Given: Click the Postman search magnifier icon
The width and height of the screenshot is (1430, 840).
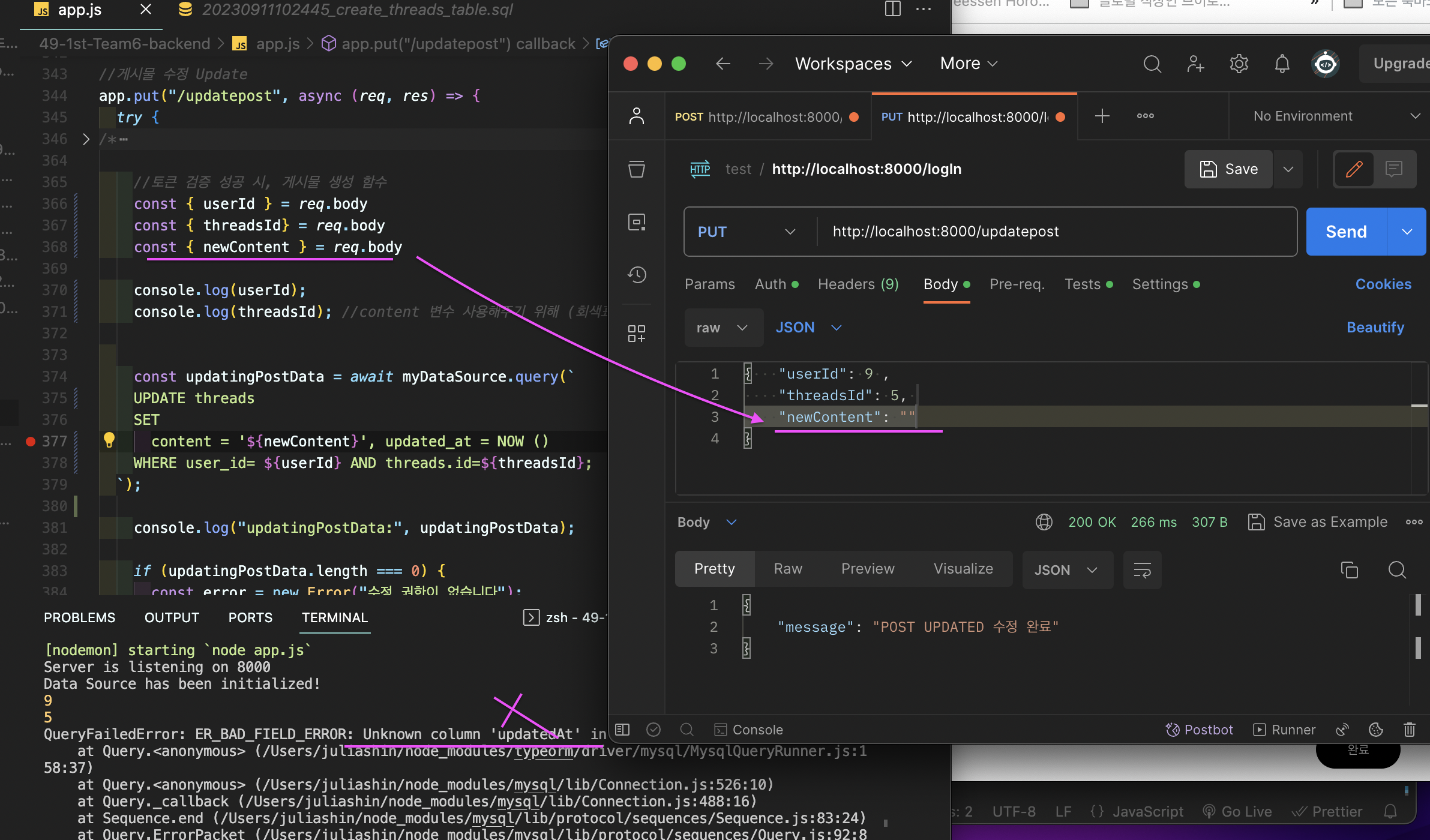Looking at the screenshot, I should click(1152, 64).
